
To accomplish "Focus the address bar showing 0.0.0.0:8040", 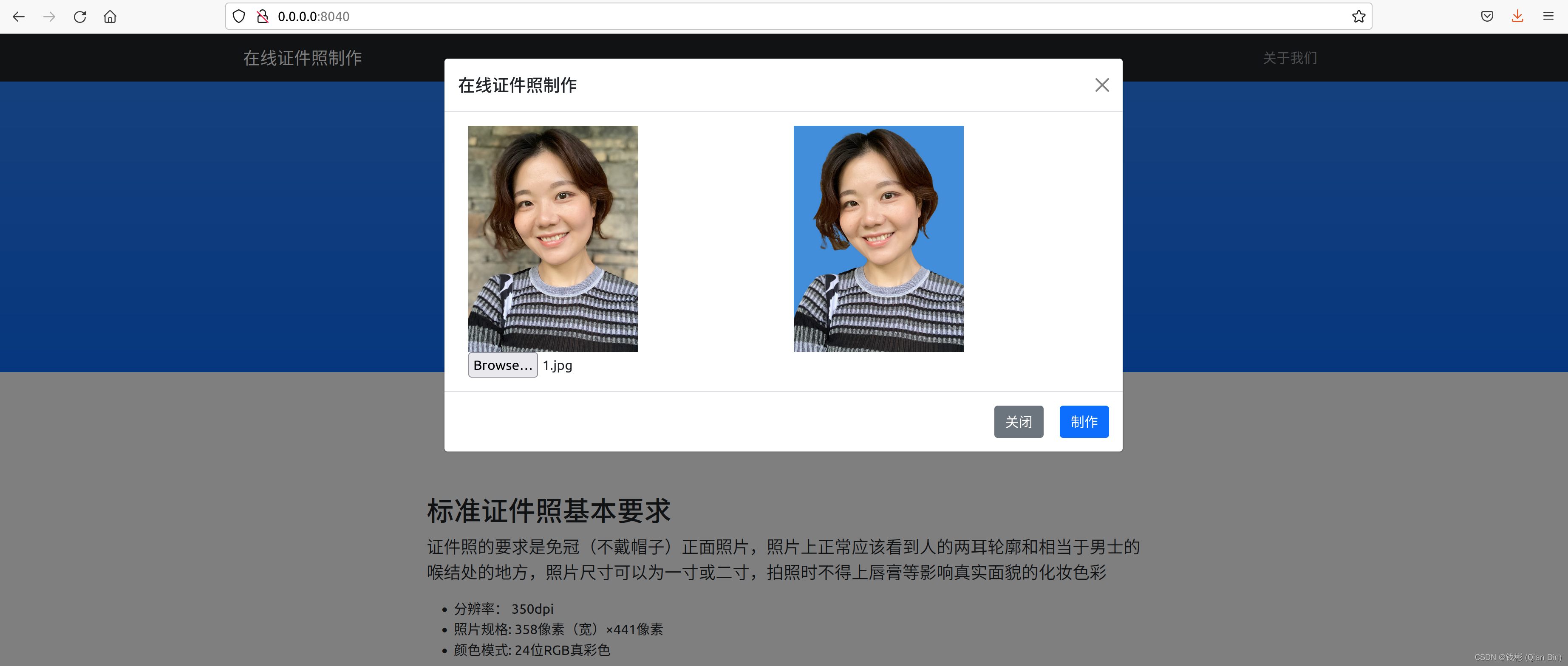I will tap(791, 17).
